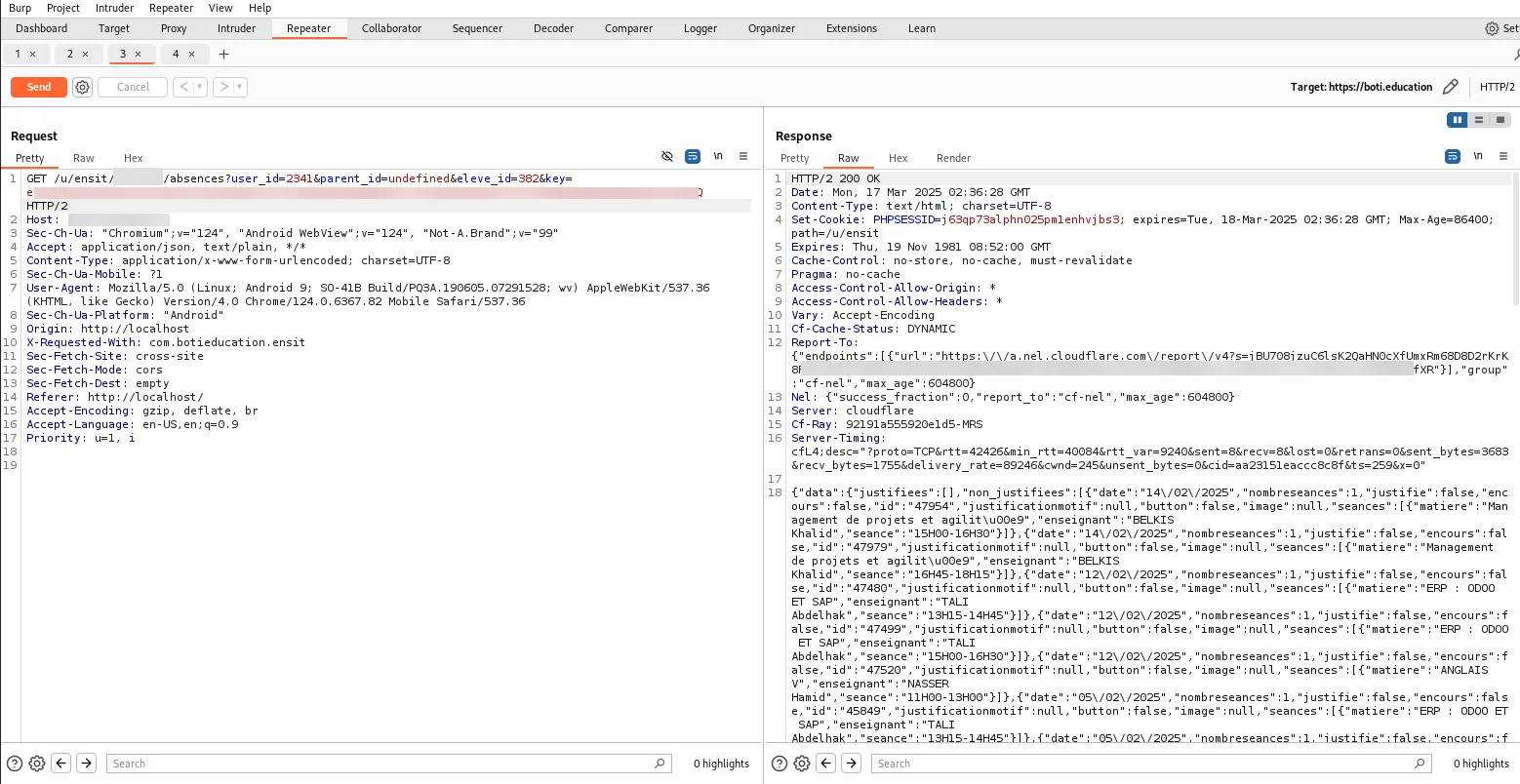Click the request Search input field
This screenshot has width=1520, height=784.
pyautogui.click(x=380, y=764)
